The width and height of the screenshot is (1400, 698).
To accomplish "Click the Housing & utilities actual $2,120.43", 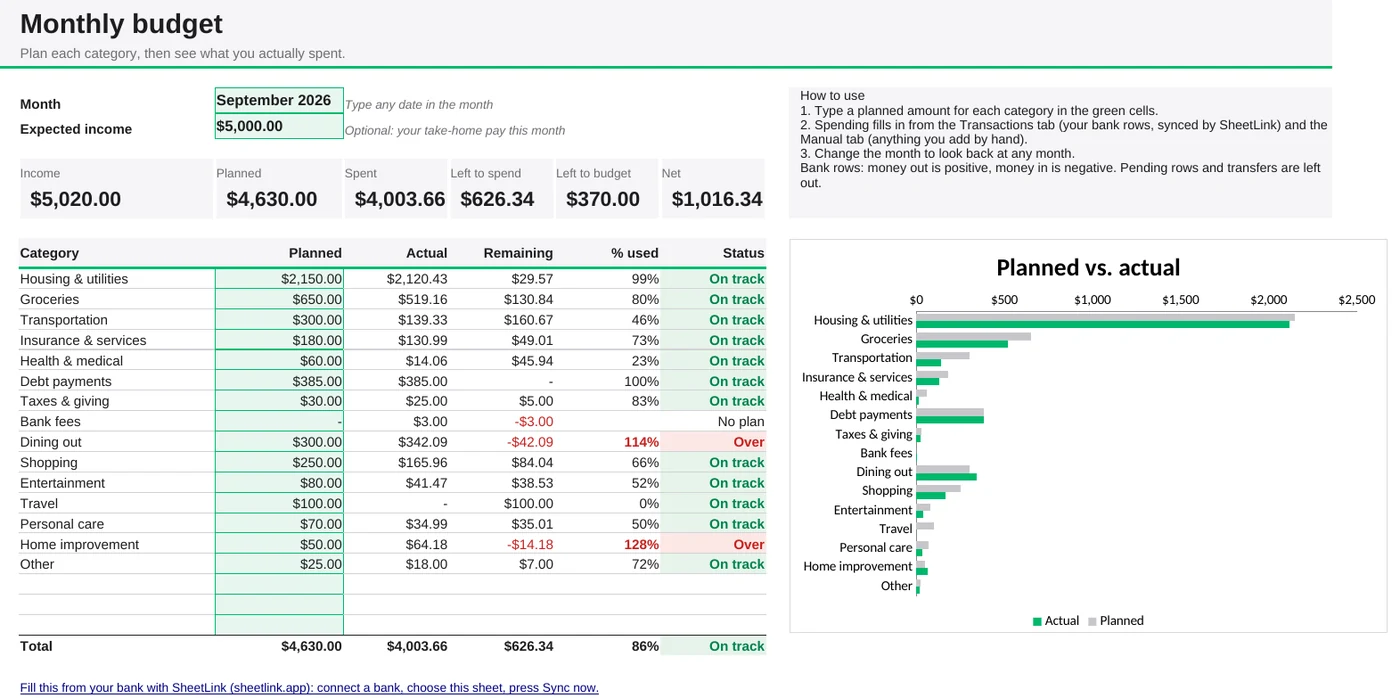I will coord(417,279).
